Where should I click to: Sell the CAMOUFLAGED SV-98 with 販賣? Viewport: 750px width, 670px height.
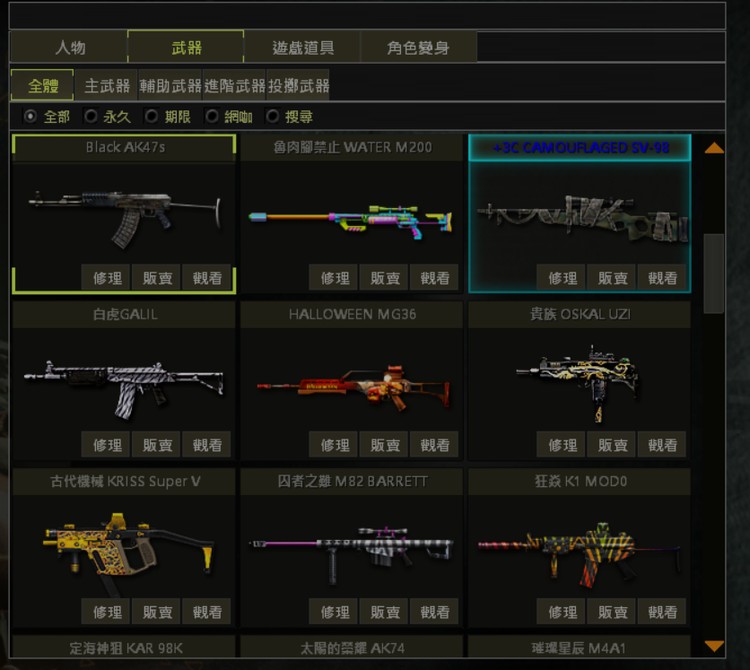611,277
